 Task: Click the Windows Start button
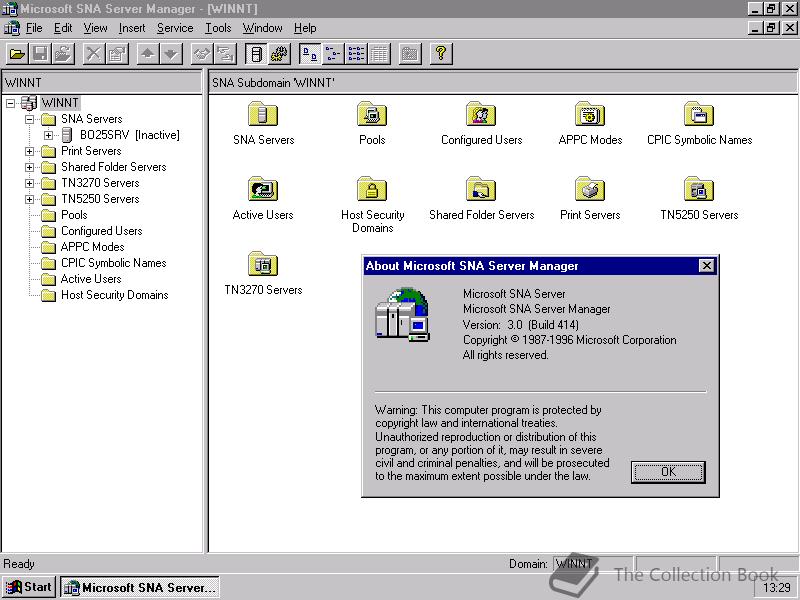point(29,587)
